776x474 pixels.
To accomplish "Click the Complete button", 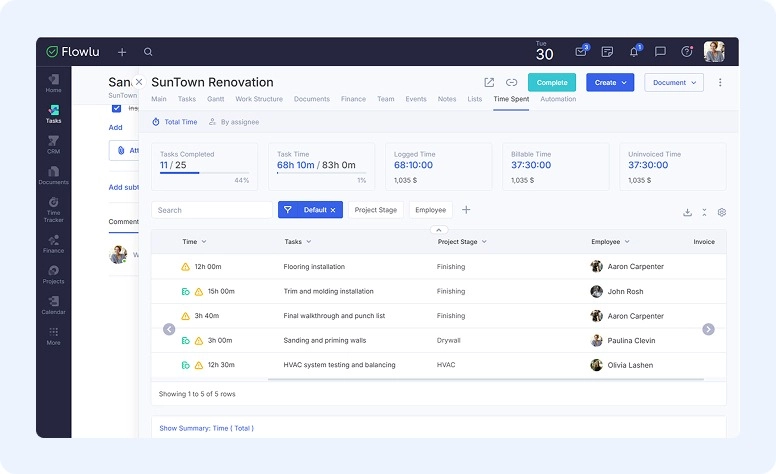I will coord(552,83).
